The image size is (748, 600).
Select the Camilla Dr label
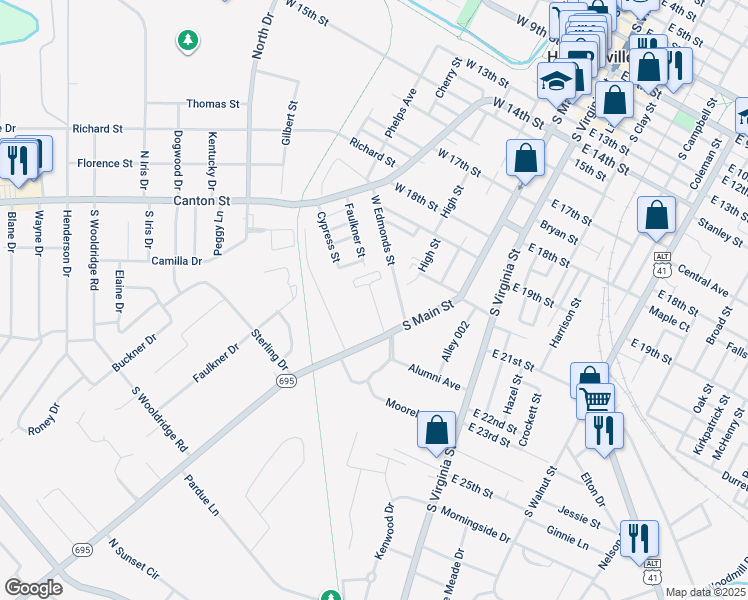point(177,261)
